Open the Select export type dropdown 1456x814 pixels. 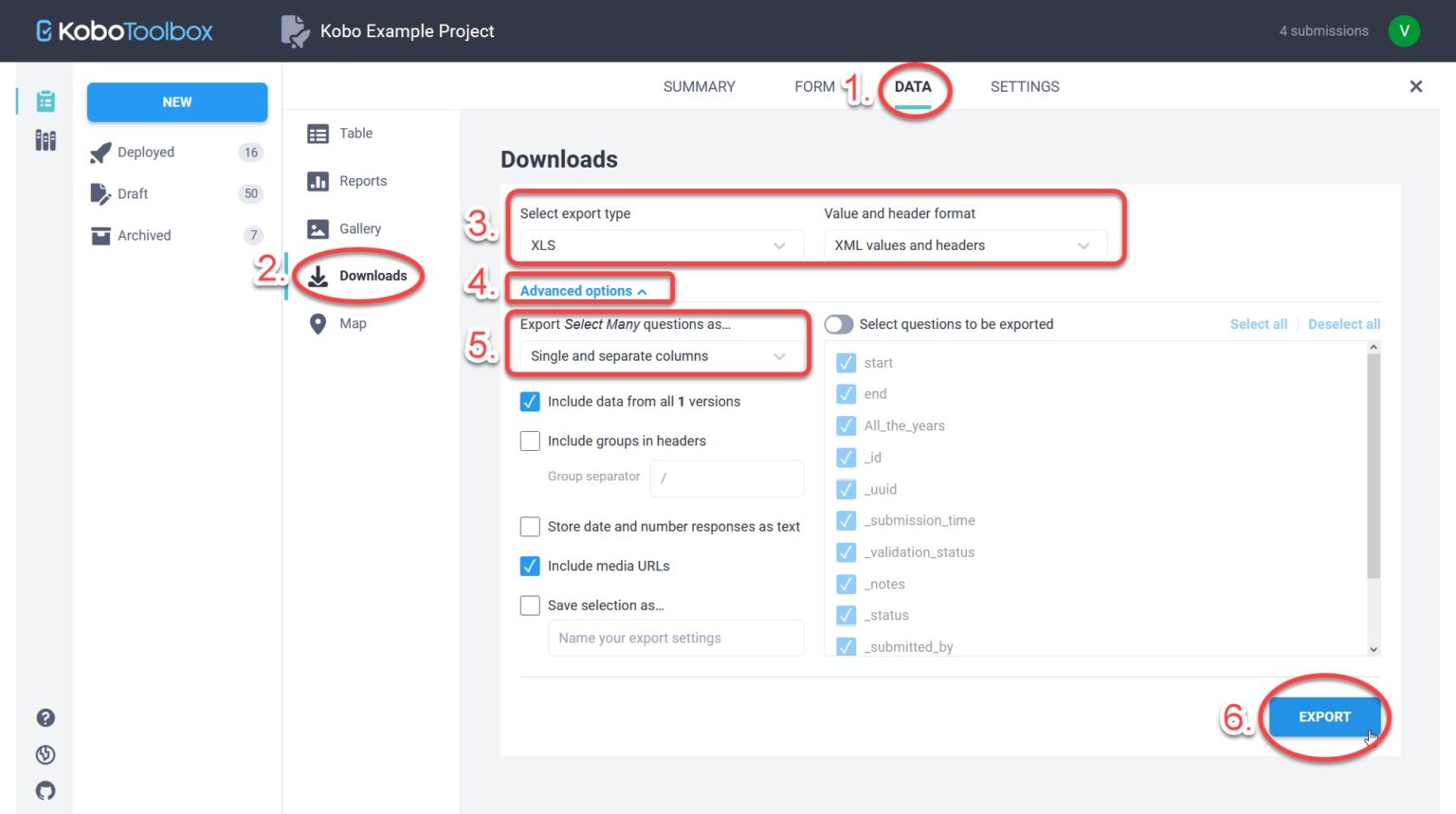pos(658,244)
